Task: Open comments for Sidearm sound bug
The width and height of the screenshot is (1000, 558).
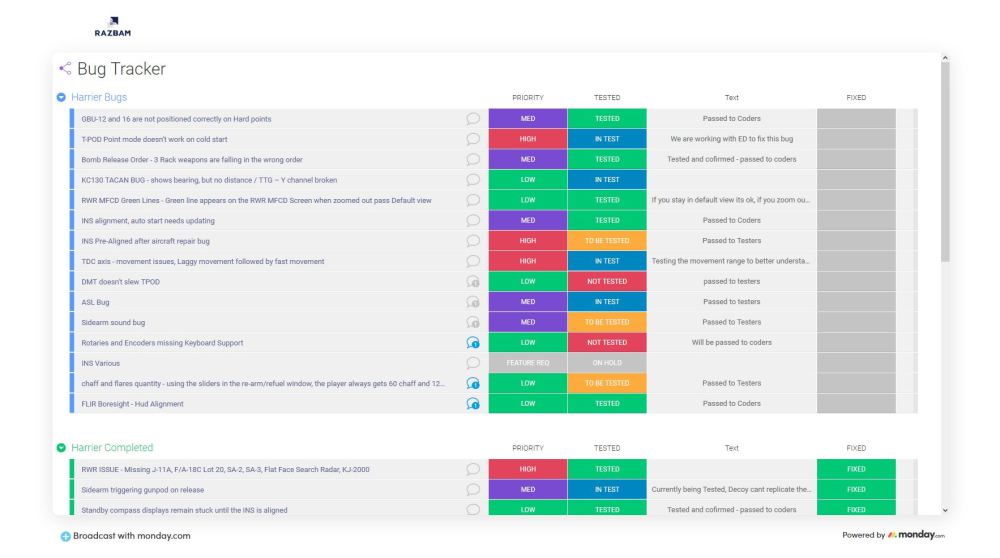Action: pos(474,322)
